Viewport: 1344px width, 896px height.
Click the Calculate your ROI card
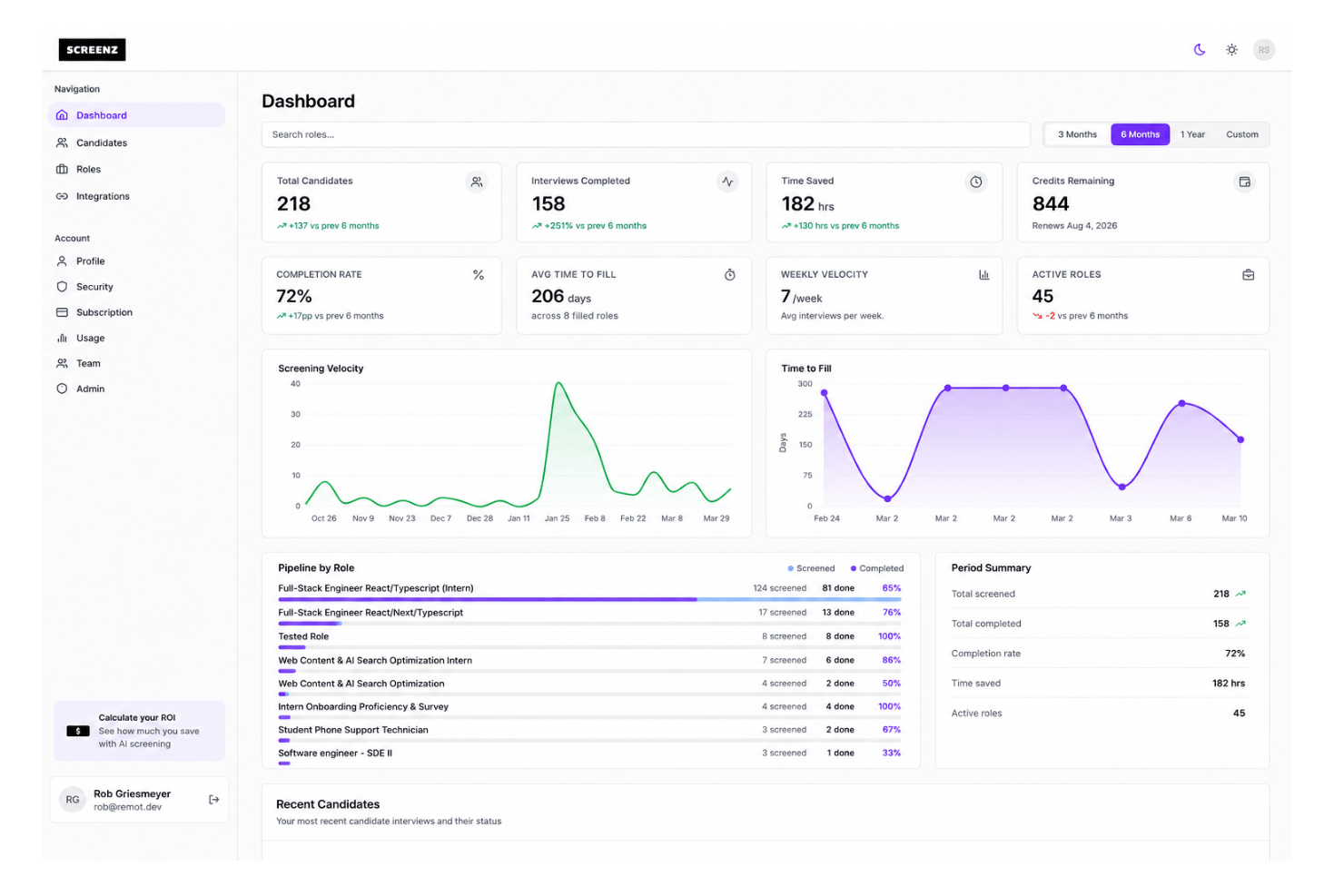pos(139,731)
